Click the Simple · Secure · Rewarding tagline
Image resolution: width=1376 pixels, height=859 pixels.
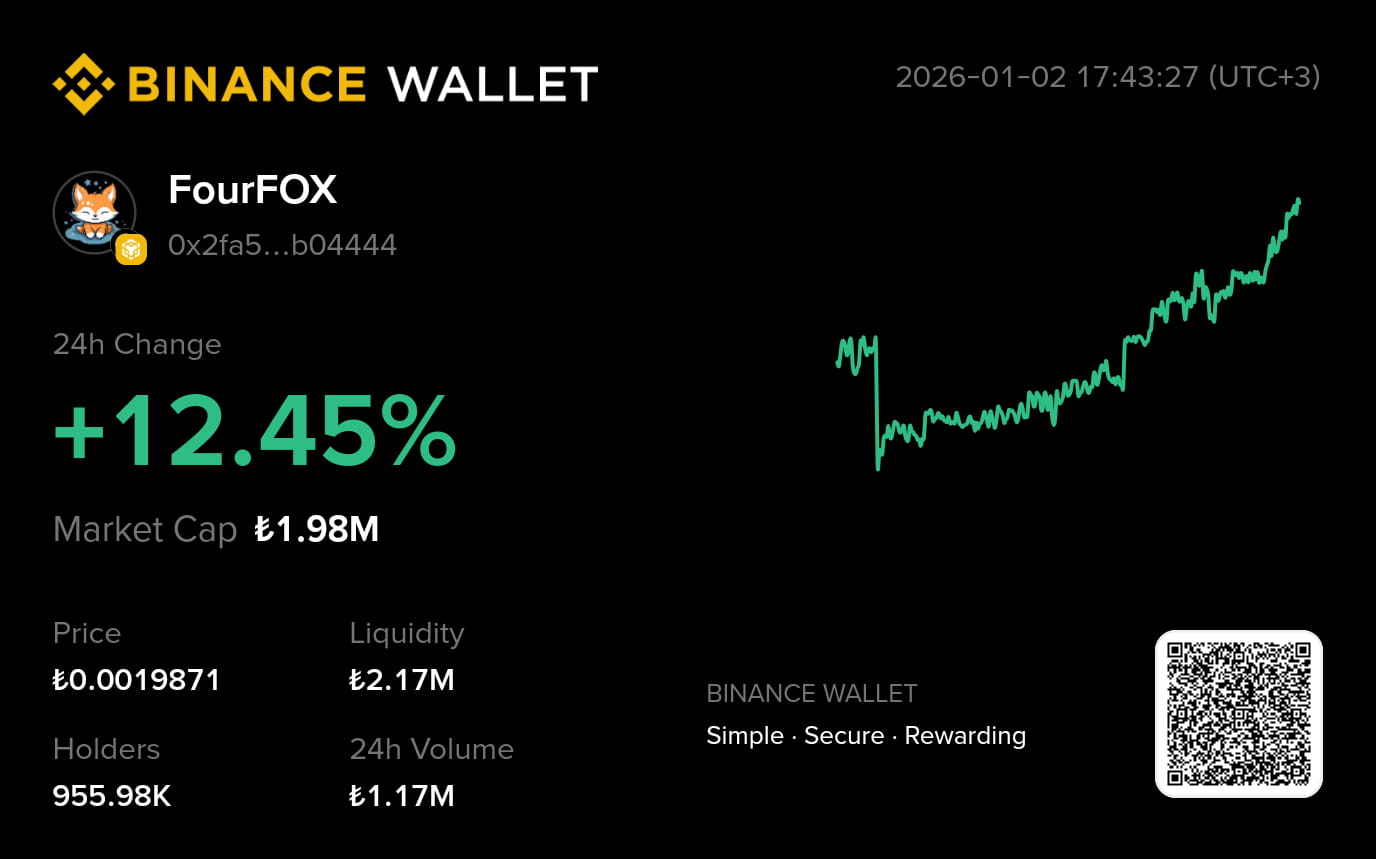(865, 736)
